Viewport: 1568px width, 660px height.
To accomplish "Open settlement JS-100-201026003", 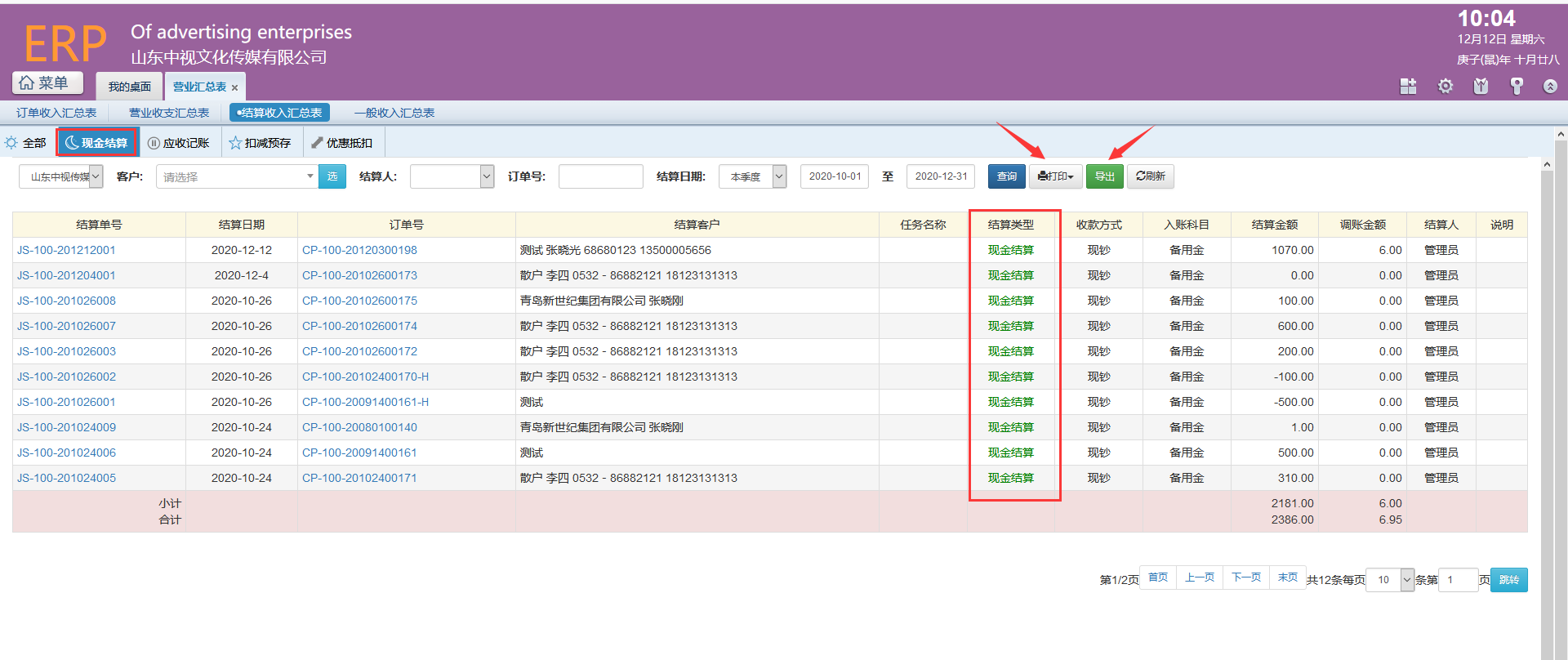I will 66,351.
